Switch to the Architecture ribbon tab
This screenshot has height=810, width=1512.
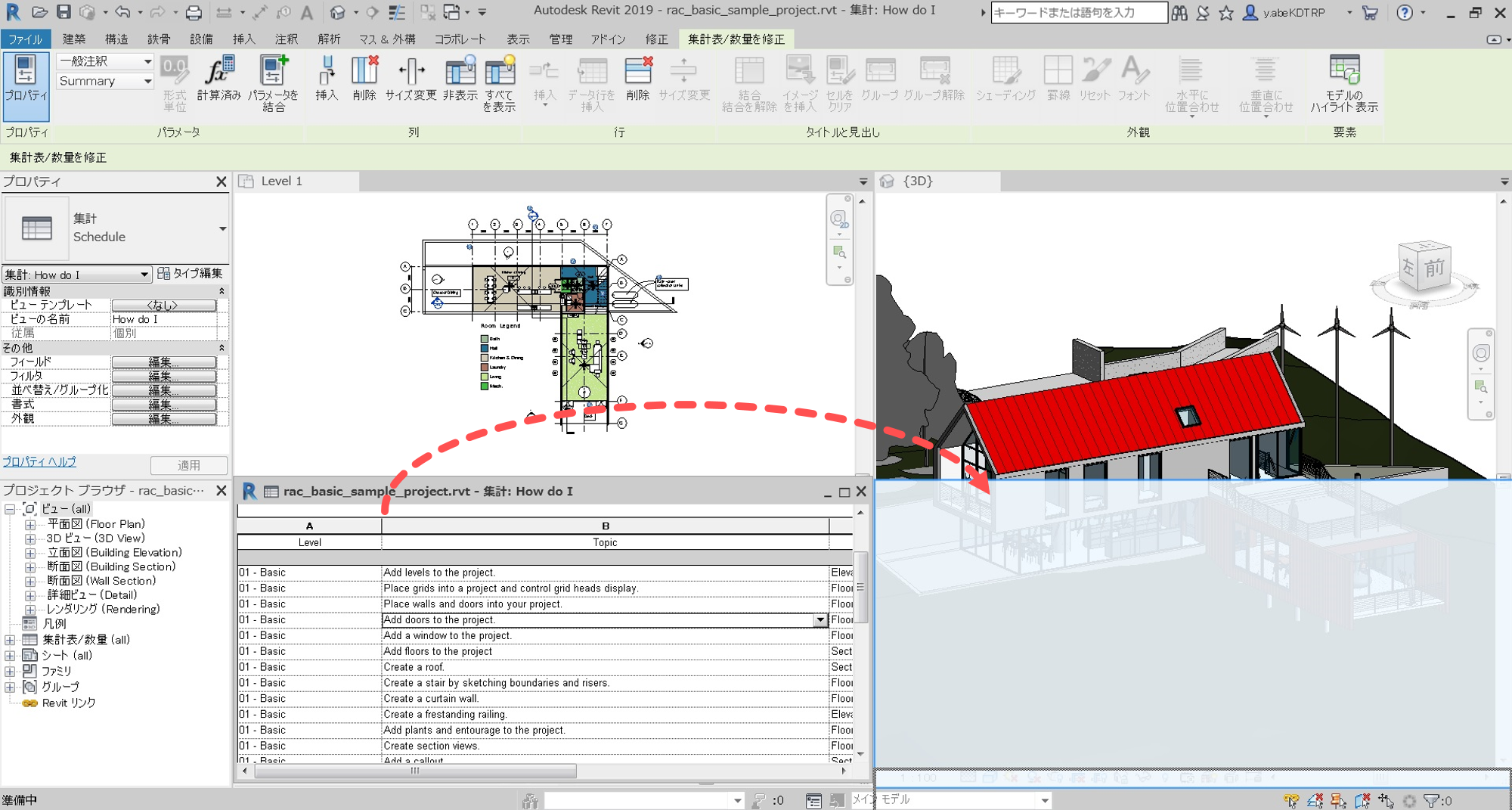74,39
